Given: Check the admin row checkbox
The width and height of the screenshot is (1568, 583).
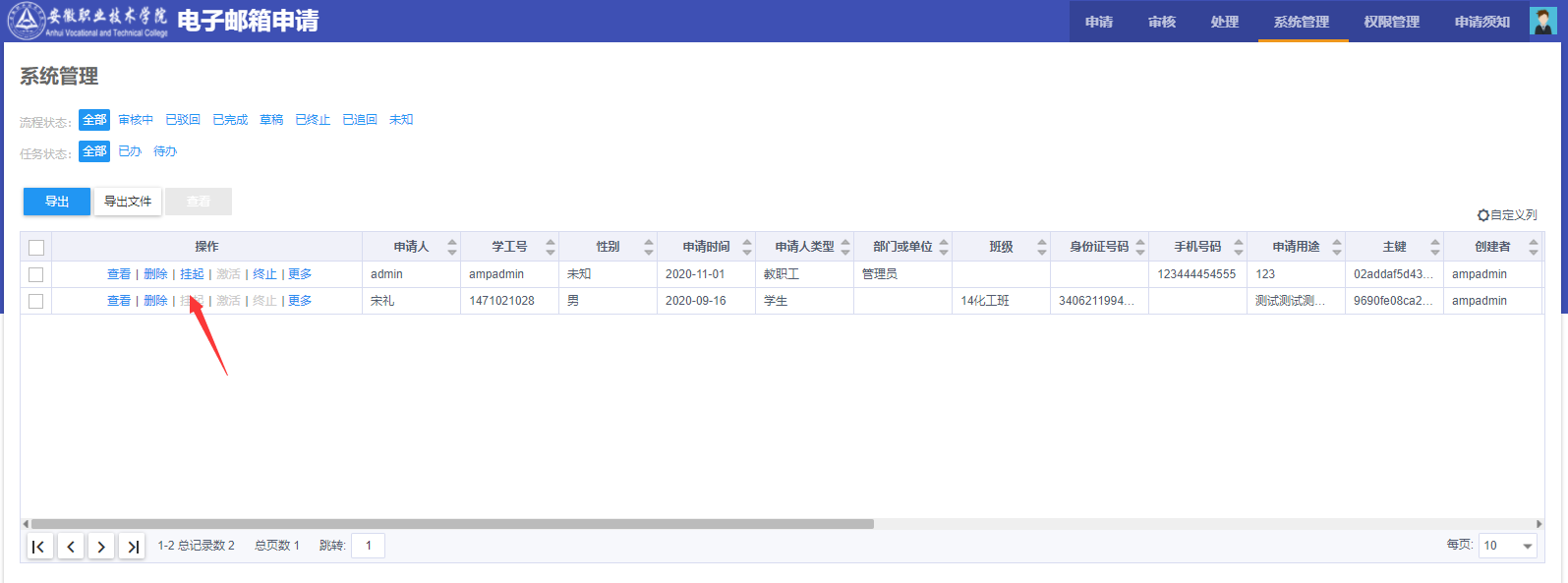Looking at the screenshot, I should coord(36,274).
